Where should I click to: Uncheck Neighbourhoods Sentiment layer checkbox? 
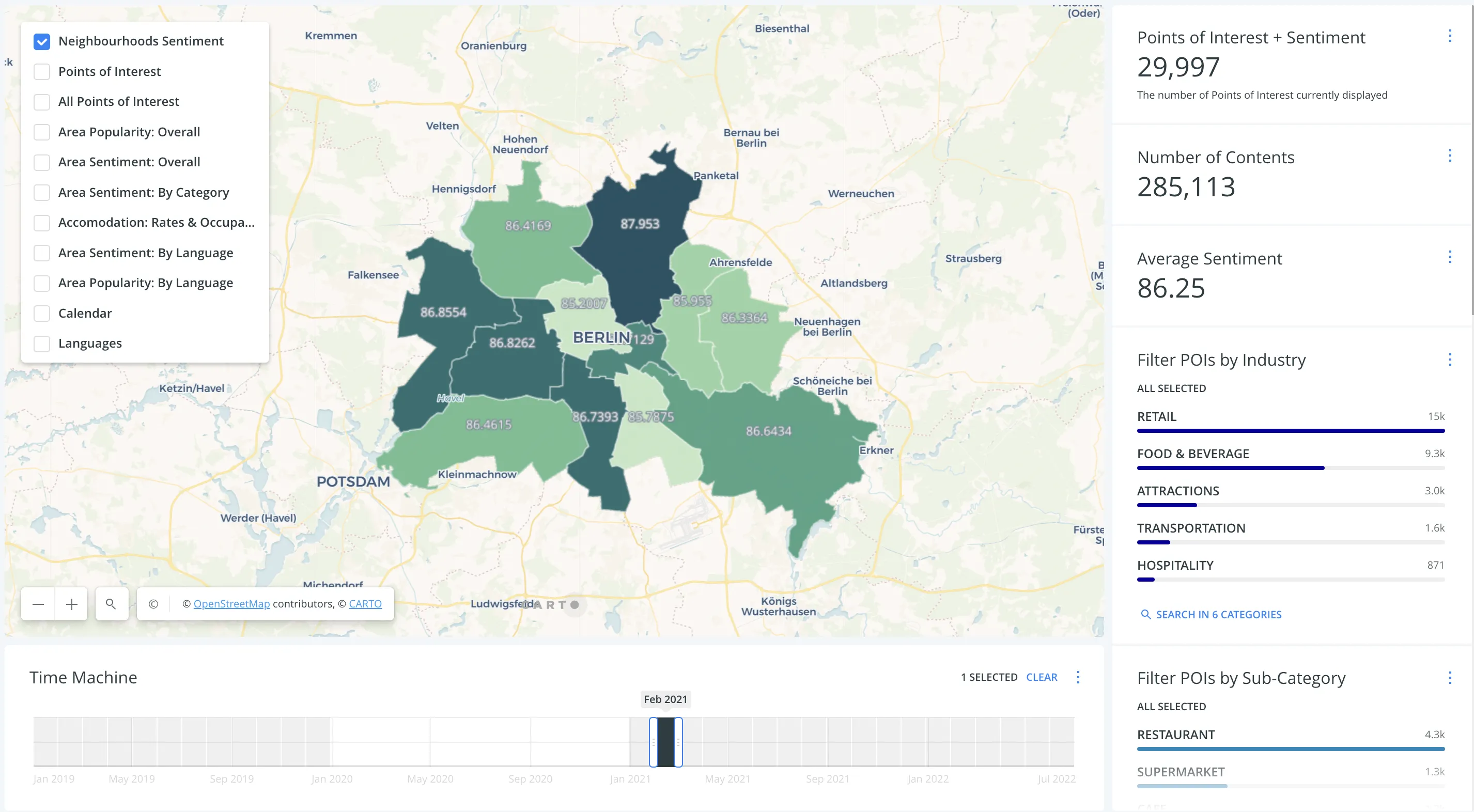coord(42,41)
